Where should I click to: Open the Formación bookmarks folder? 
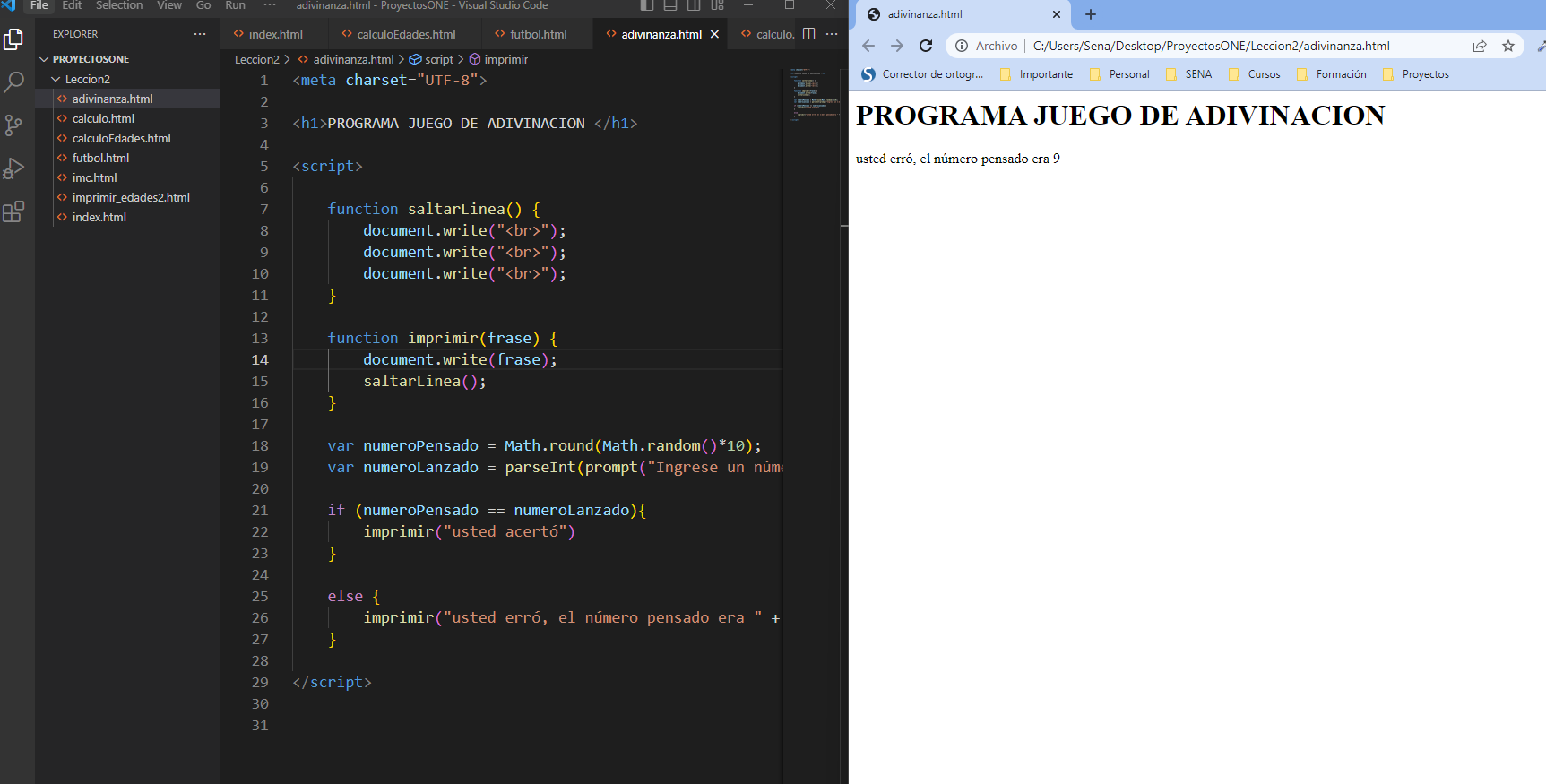coord(1332,74)
